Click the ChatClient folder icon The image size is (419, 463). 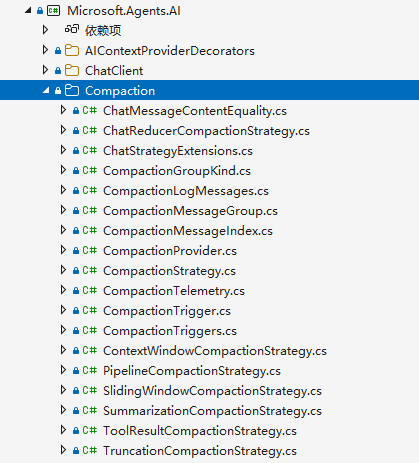pos(72,71)
